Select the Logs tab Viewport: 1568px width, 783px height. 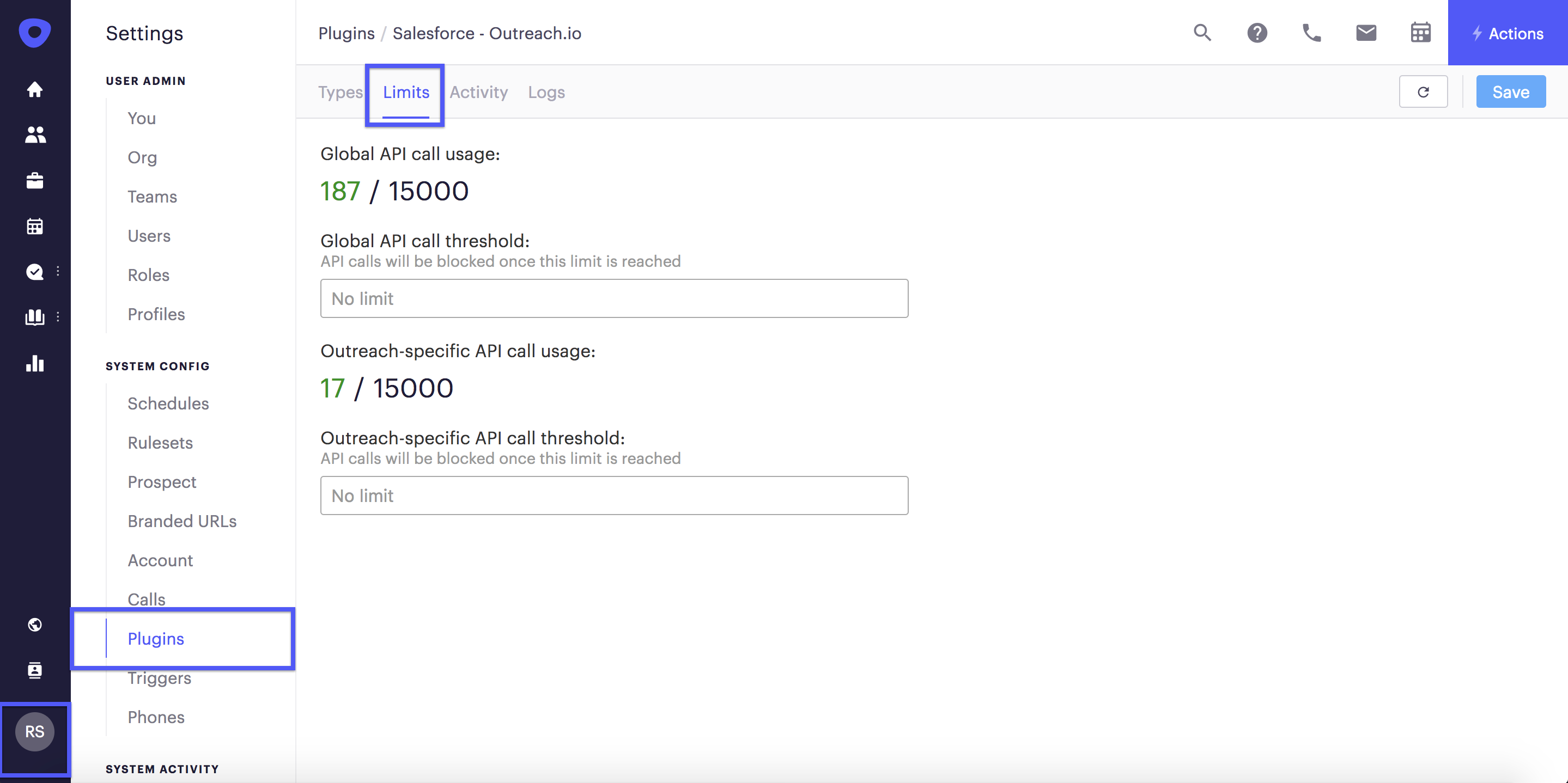click(546, 92)
